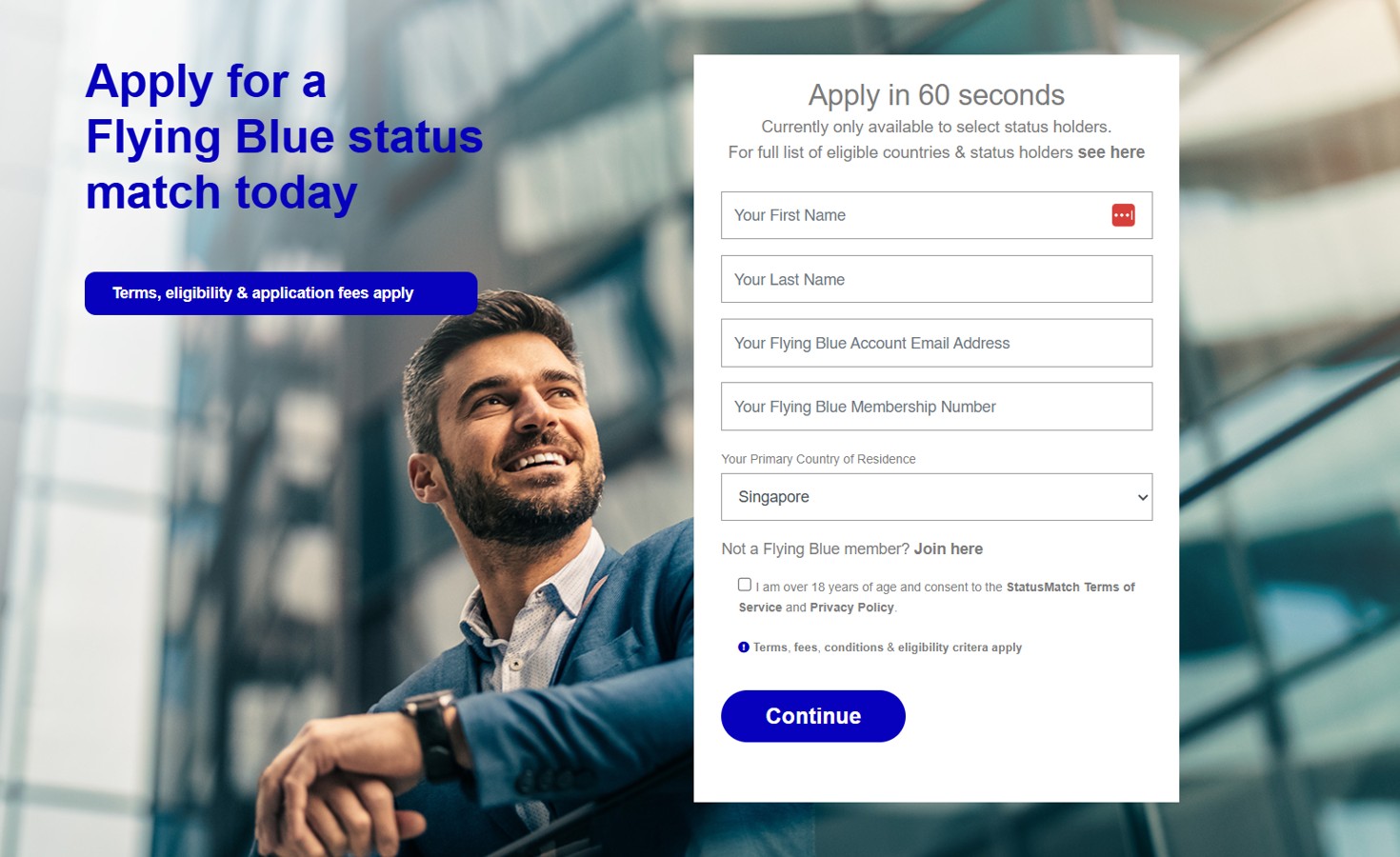
Task: Click the Continue button
Action: point(813,716)
